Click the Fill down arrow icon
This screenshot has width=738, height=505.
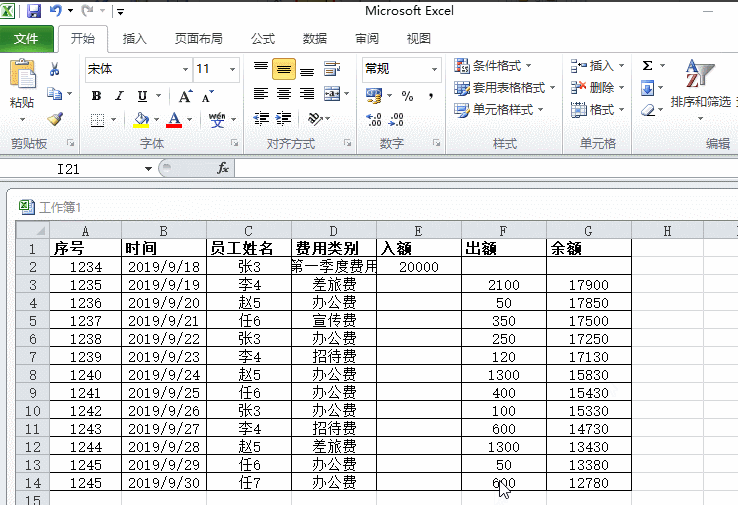(648, 88)
